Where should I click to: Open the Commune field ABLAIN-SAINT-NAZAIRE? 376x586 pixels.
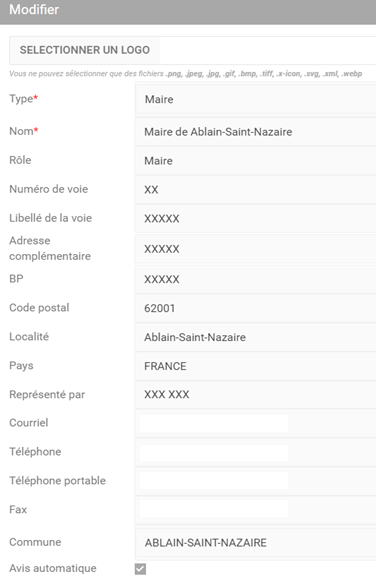(256, 543)
